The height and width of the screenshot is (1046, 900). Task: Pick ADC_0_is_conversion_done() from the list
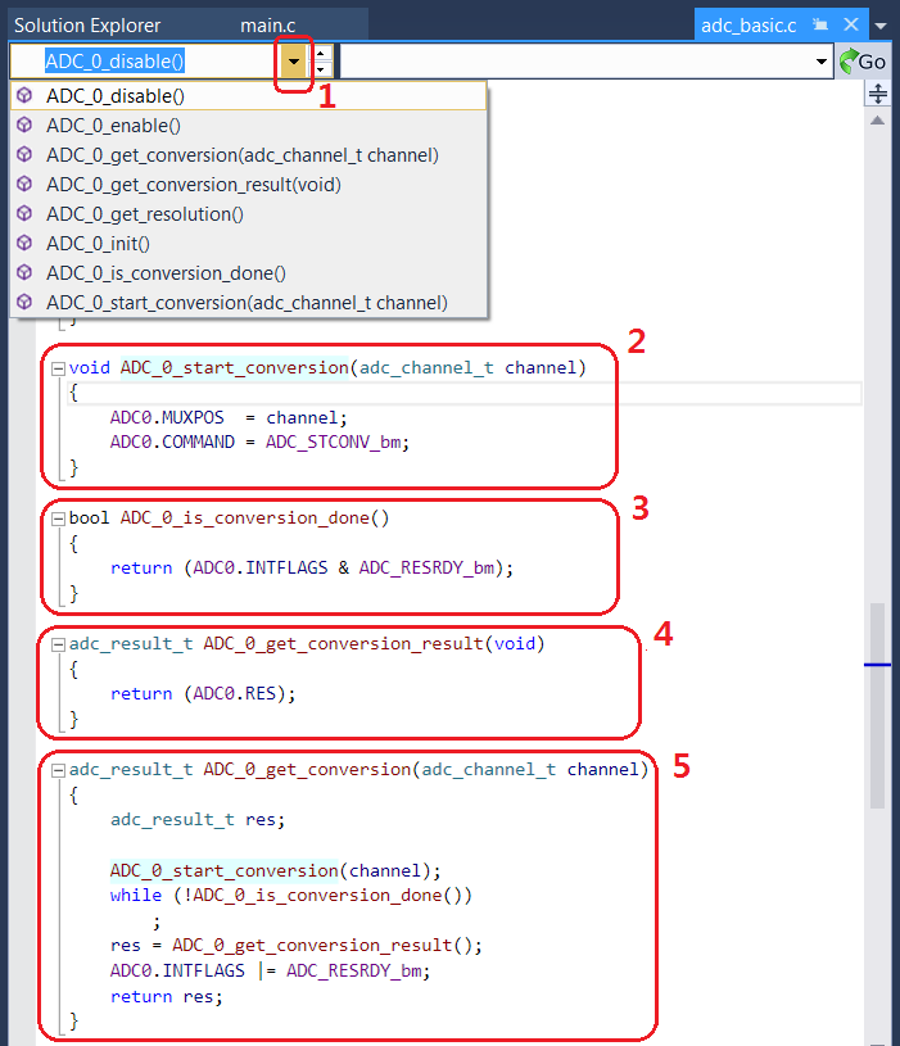coord(248,273)
